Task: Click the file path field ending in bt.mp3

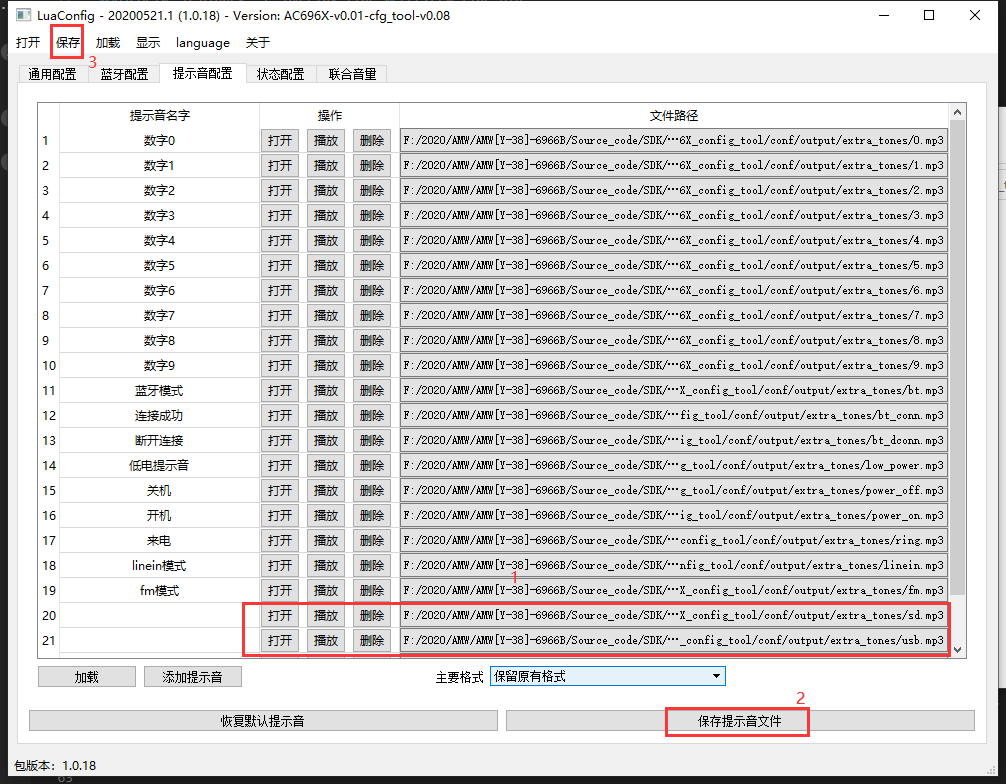Action: point(674,391)
